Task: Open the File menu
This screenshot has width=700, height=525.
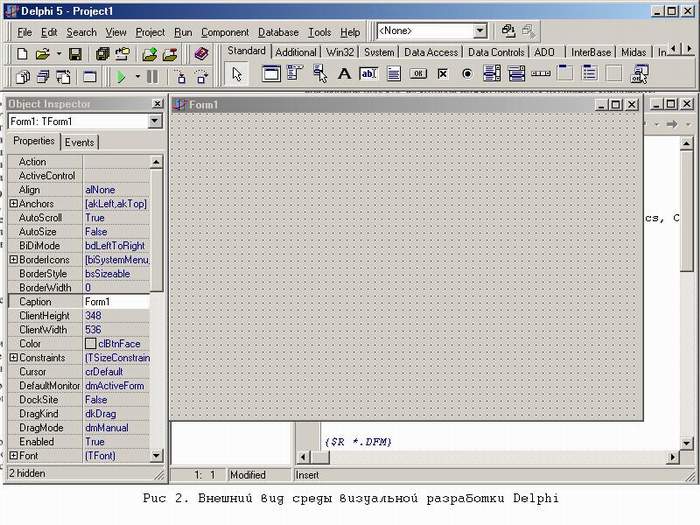Action: pyautogui.click(x=25, y=32)
